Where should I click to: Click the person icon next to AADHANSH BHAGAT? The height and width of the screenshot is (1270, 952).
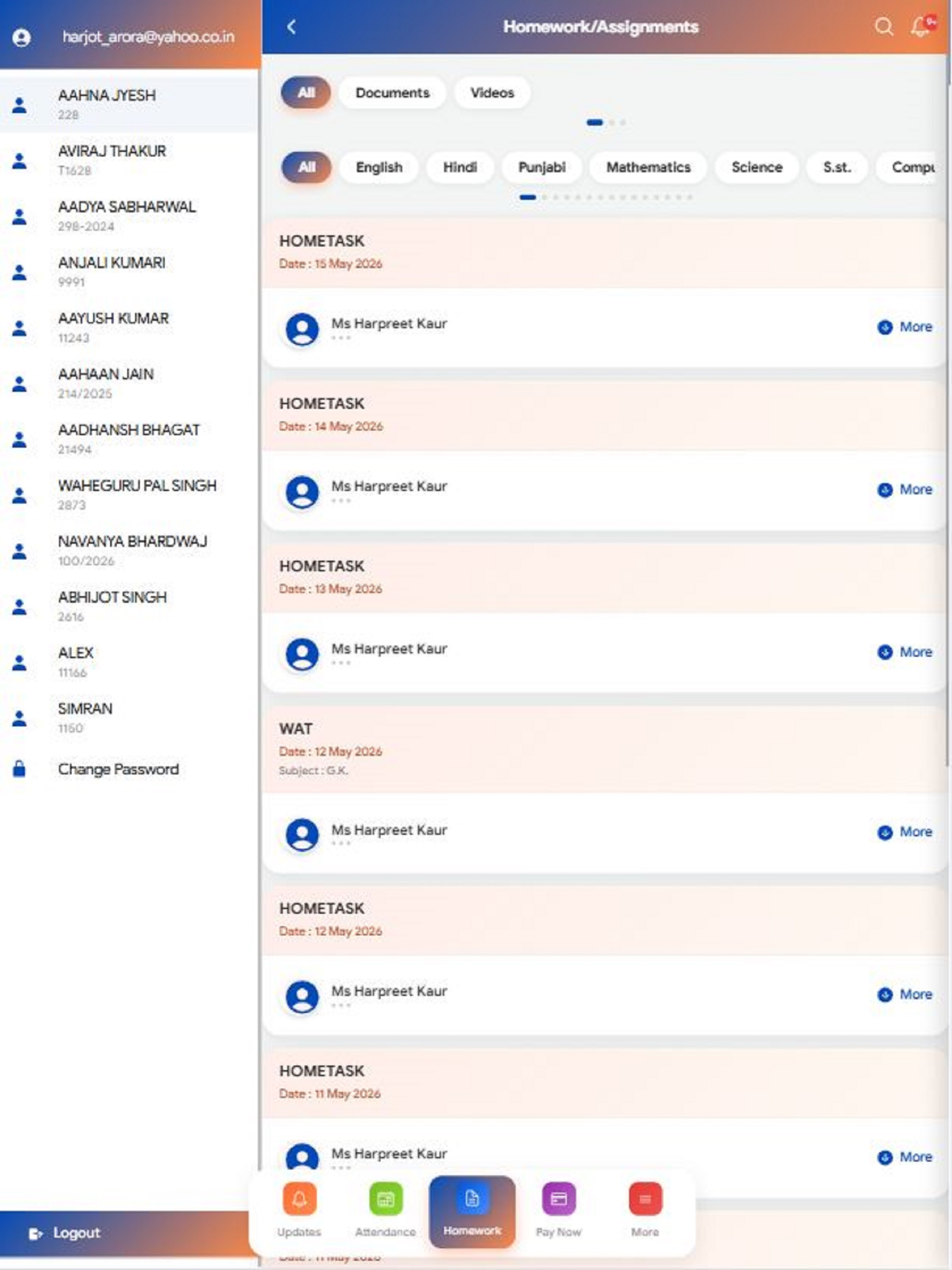tap(19, 439)
